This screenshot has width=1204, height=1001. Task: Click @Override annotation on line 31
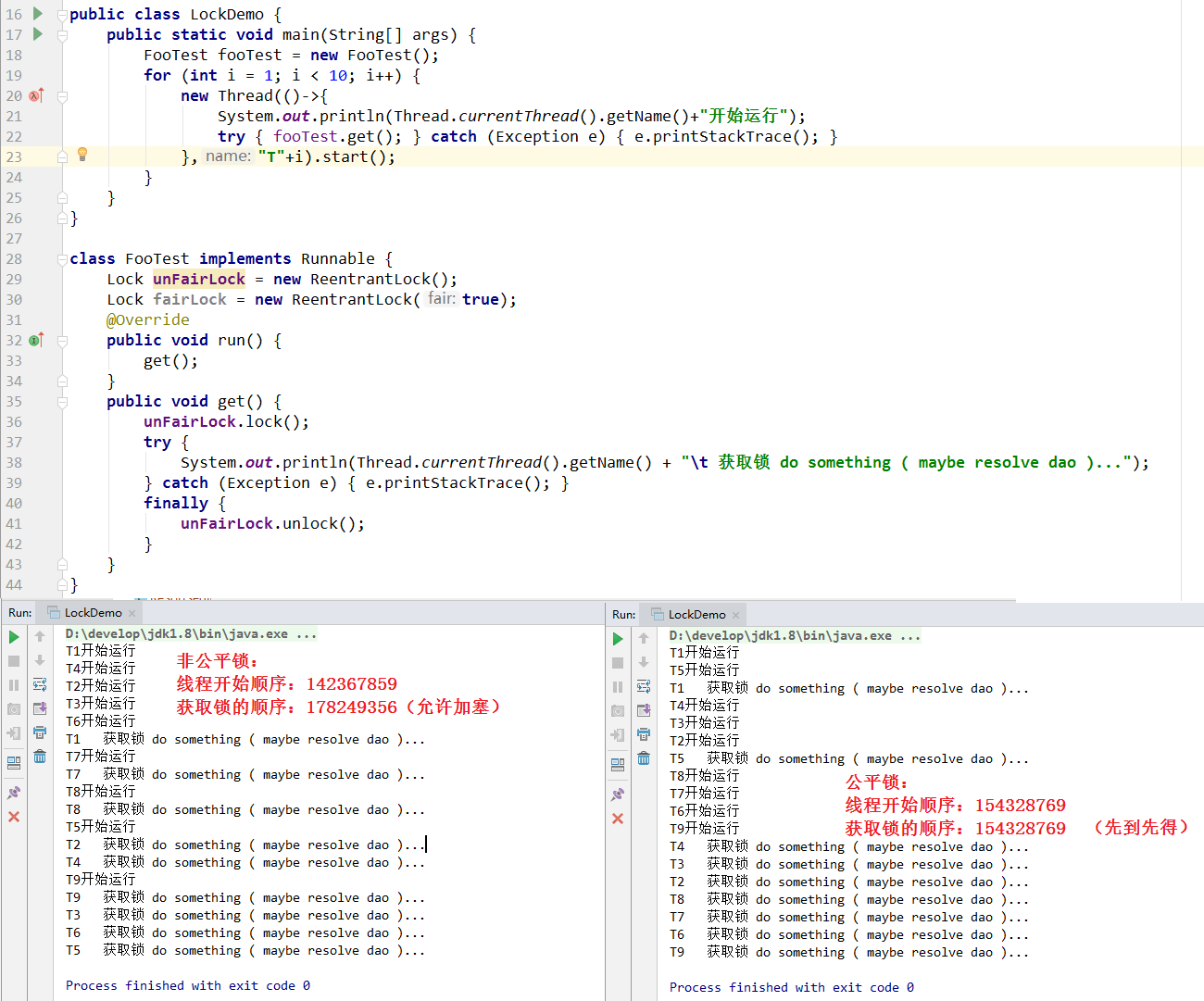click(x=148, y=320)
